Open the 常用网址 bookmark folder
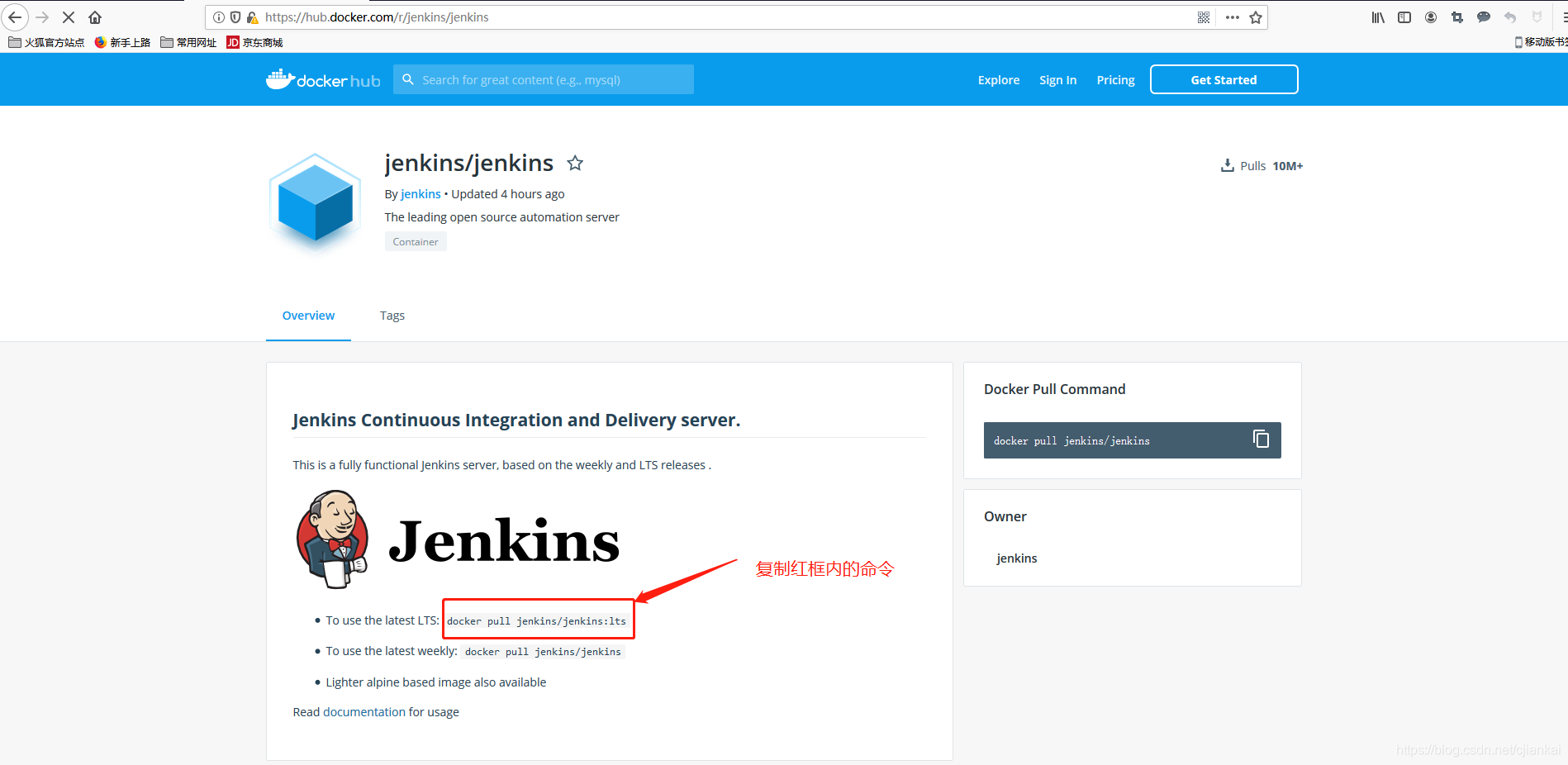The width and height of the screenshot is (1568, 765). click(188, 42)
